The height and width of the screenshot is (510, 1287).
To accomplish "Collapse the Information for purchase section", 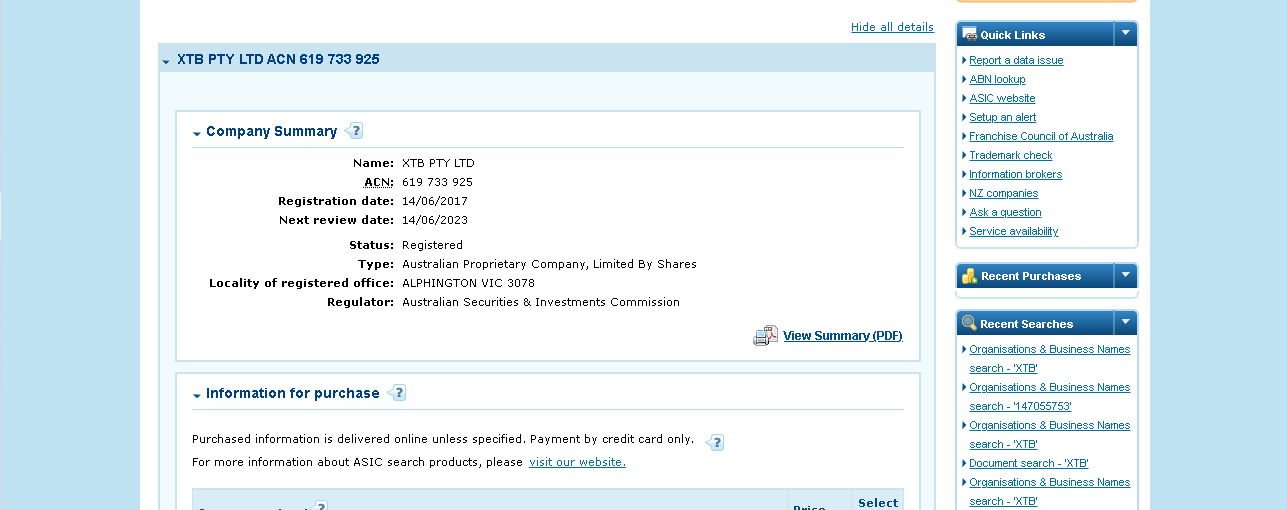I will pos(197,395).
